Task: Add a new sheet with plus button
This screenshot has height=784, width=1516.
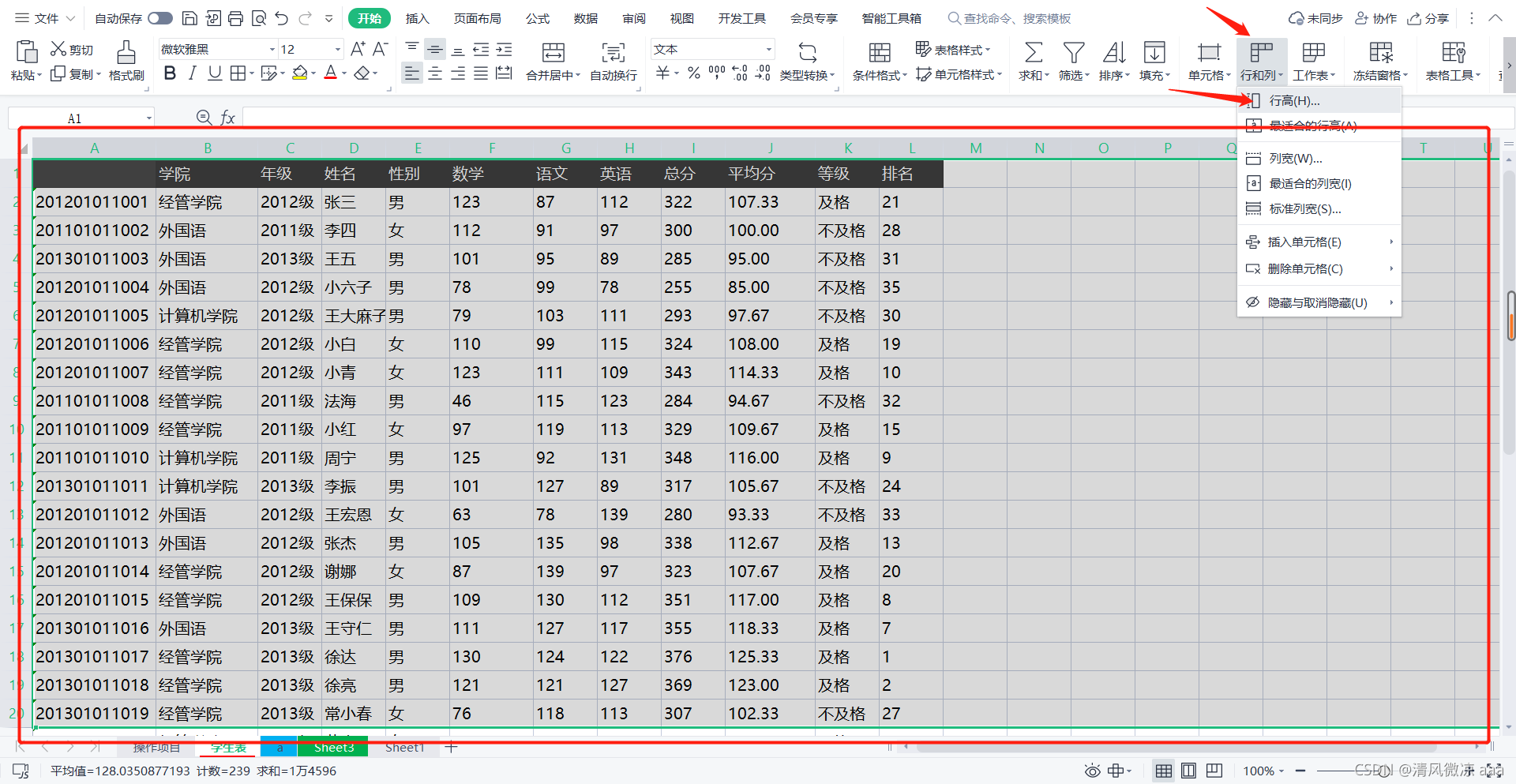Action: 451,747
